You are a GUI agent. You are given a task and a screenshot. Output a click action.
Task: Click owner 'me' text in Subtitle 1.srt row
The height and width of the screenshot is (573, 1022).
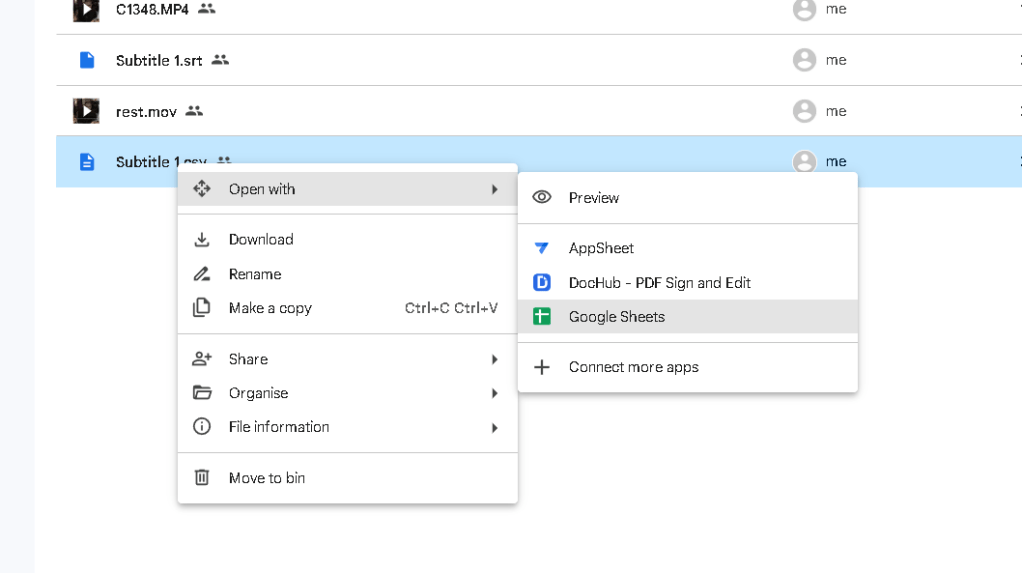tap(836, 60)
